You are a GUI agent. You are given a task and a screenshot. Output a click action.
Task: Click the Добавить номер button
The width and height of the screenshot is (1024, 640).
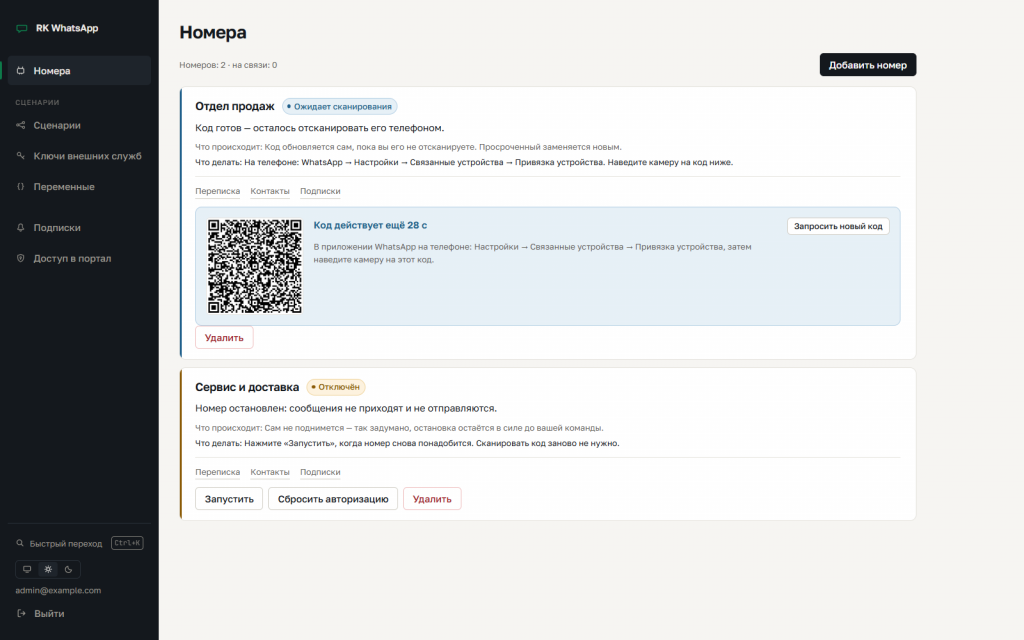pos(867,65)
